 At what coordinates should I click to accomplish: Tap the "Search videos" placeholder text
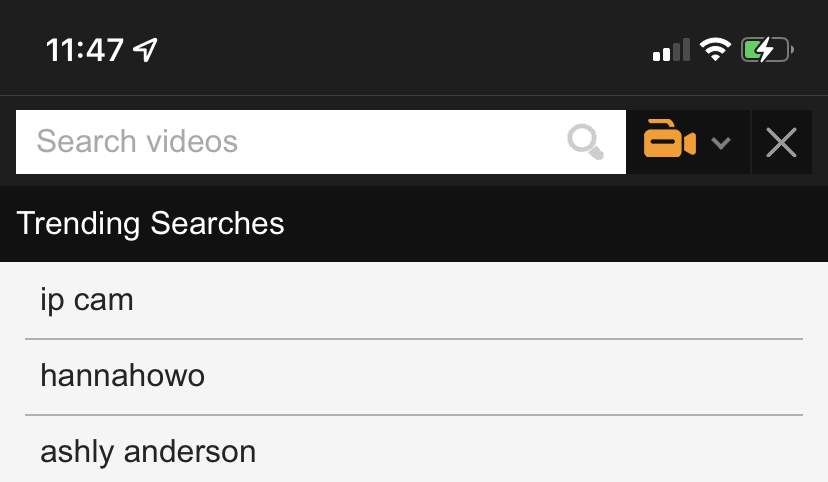coord(137,142)
